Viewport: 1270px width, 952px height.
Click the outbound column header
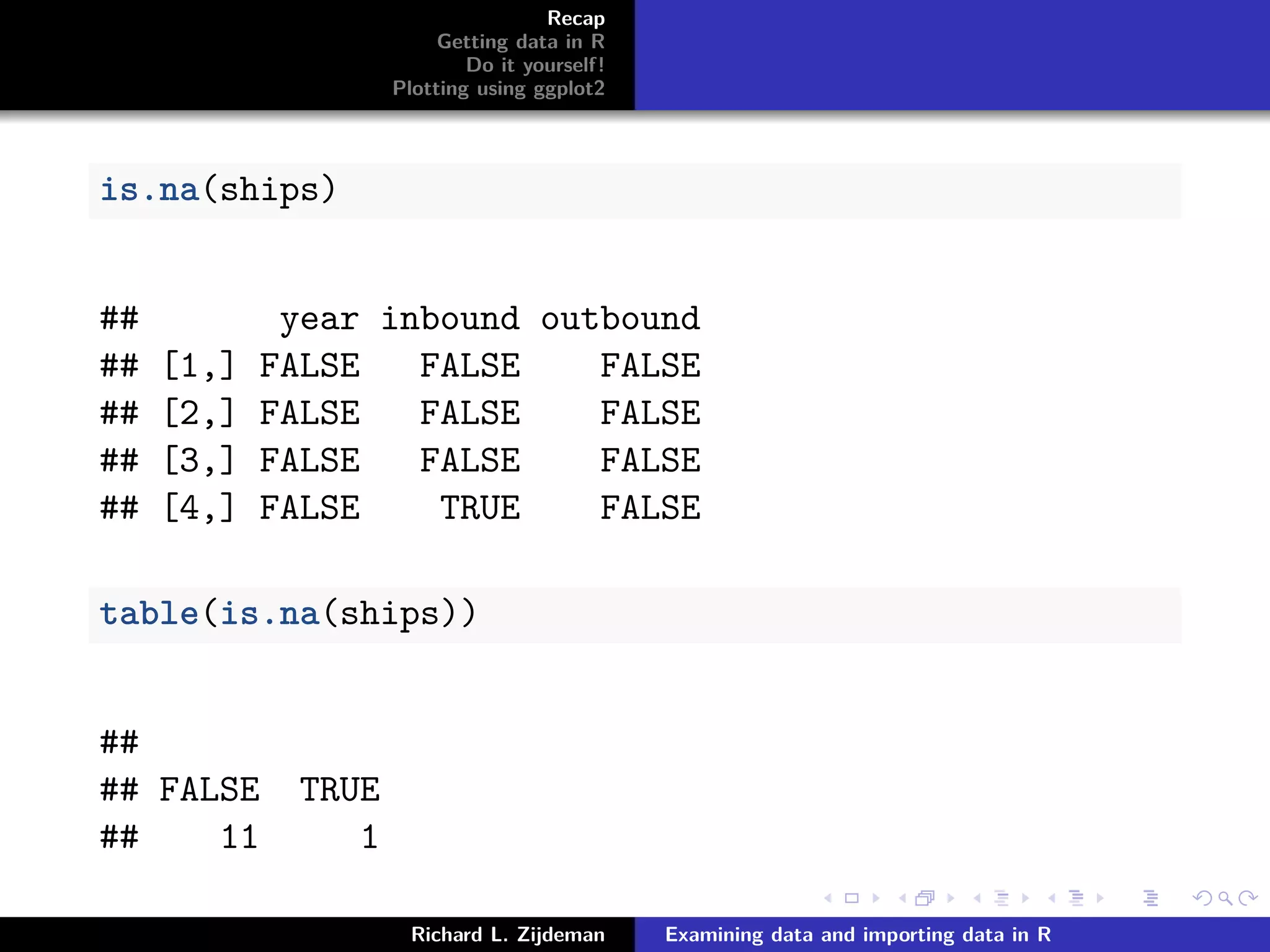tap(621, 319)
